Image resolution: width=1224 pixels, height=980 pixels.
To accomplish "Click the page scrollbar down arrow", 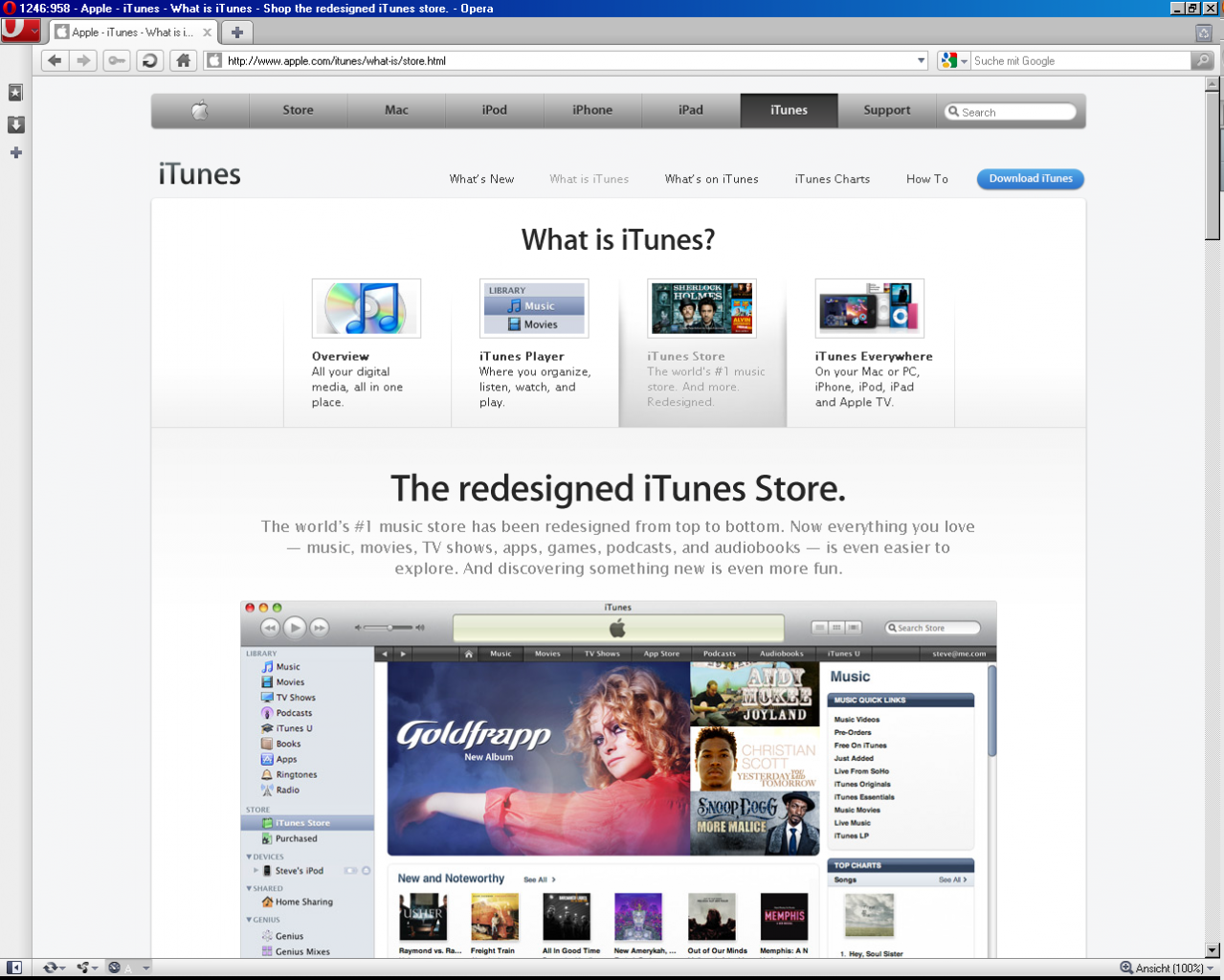I will click(1213, 949).
